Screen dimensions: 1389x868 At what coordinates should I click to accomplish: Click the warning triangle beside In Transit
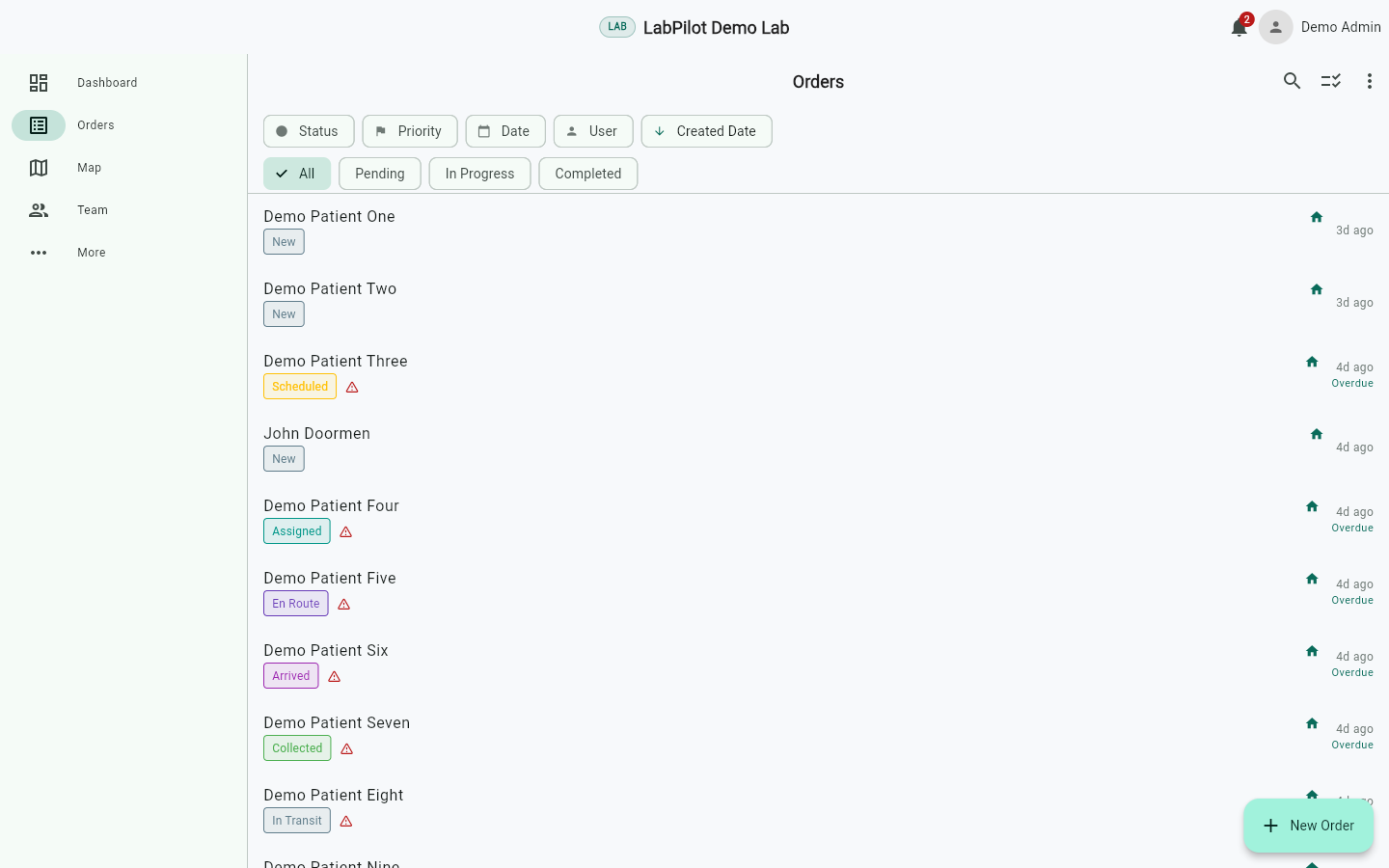[x=346, y=821]
